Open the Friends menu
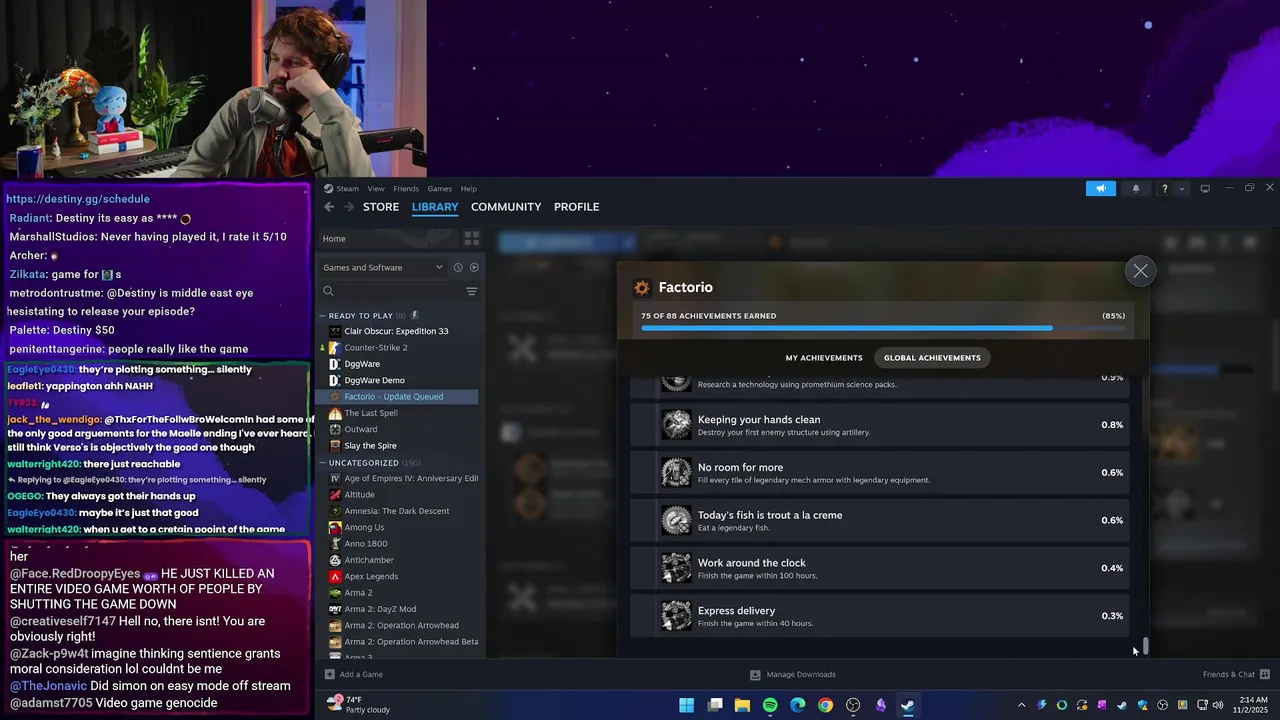This screenshot has height=720, width=1280. [406, 188]
